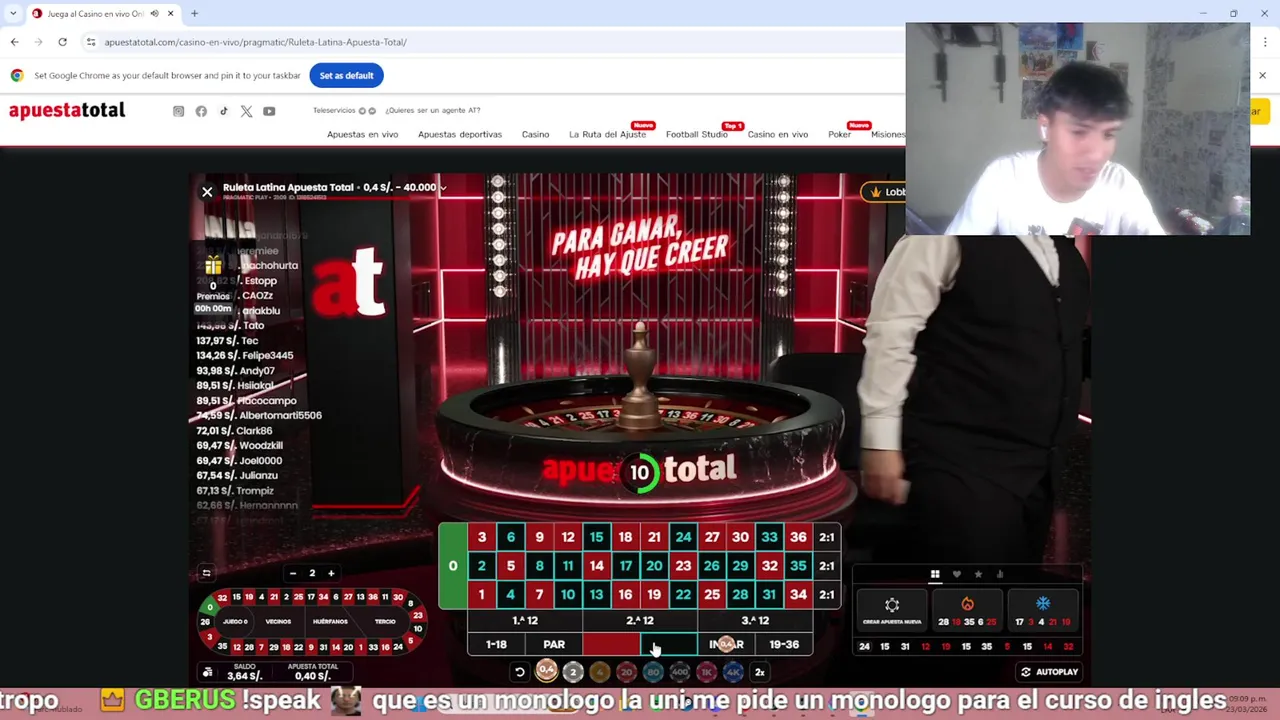The image size is (1280, 720).
Task: Select the 1K chip
Action: 706,672
